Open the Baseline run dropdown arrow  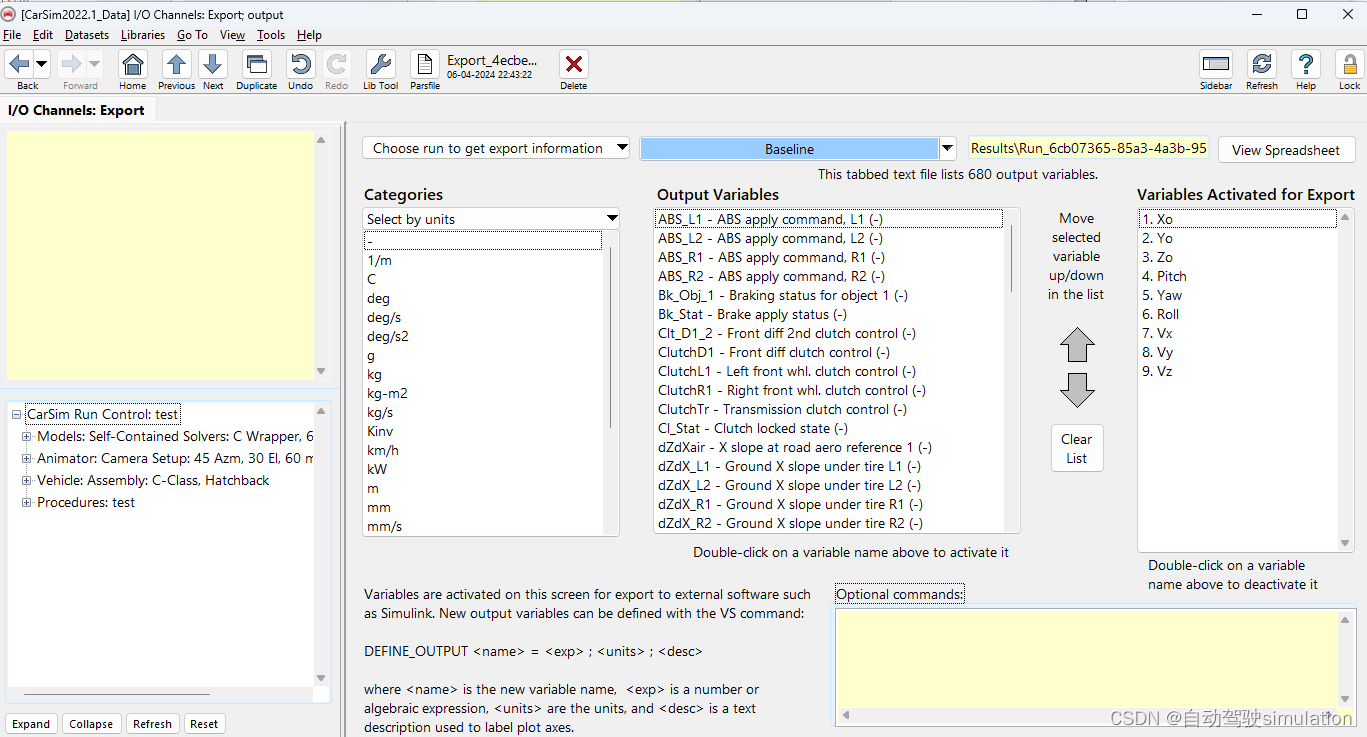(x=948, y=149)
